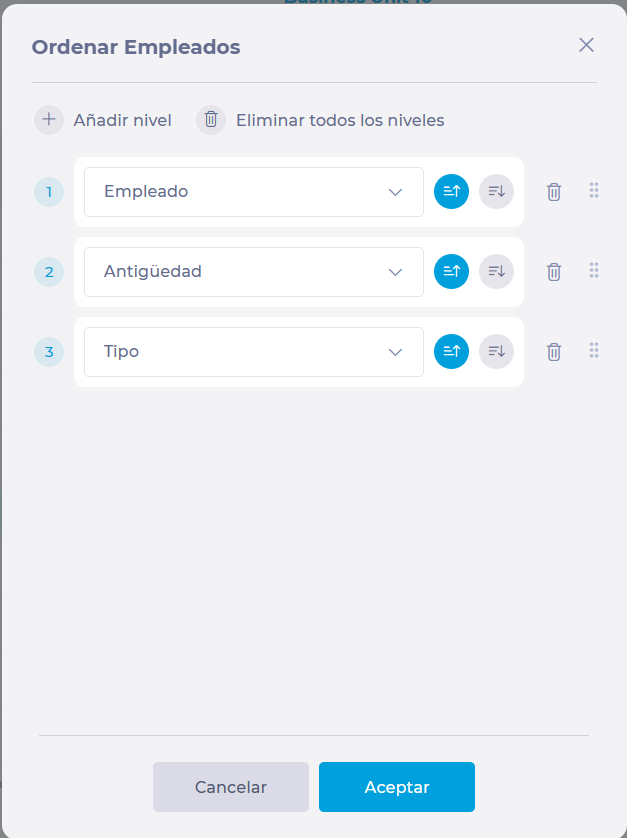Click the trash icon for Eliminar todos los niveles
This screenshot has height=838, width=627.
click(x=211, y=120)
